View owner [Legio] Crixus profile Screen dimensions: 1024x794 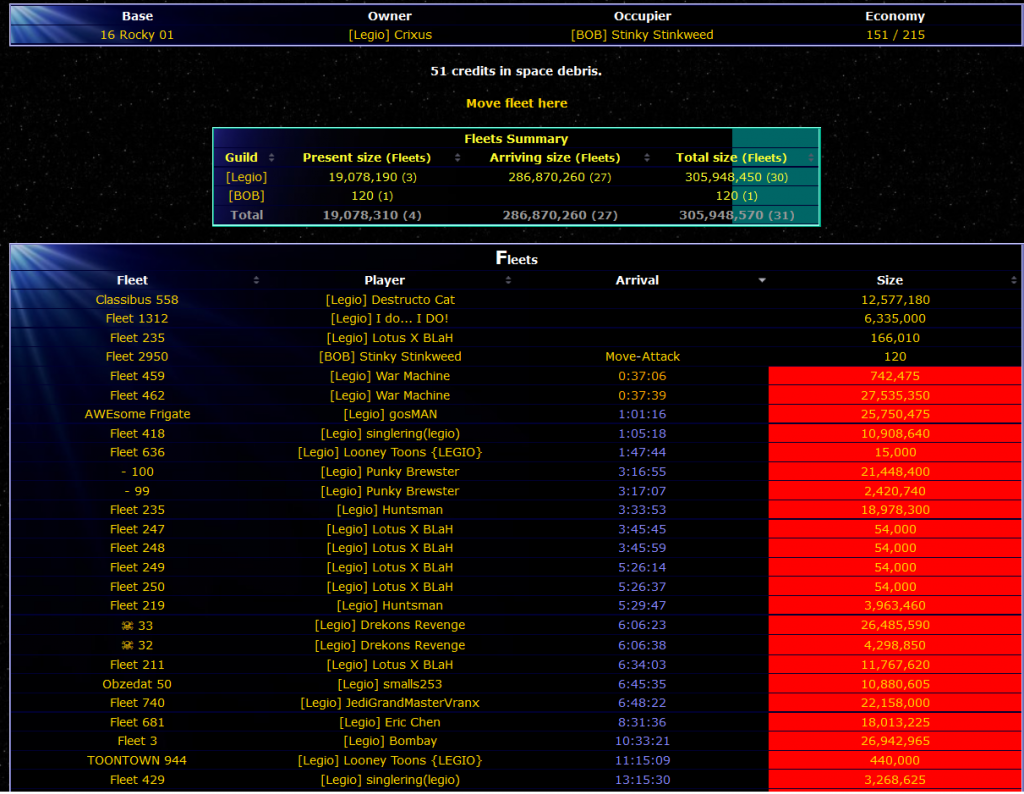tap(390, 35)
